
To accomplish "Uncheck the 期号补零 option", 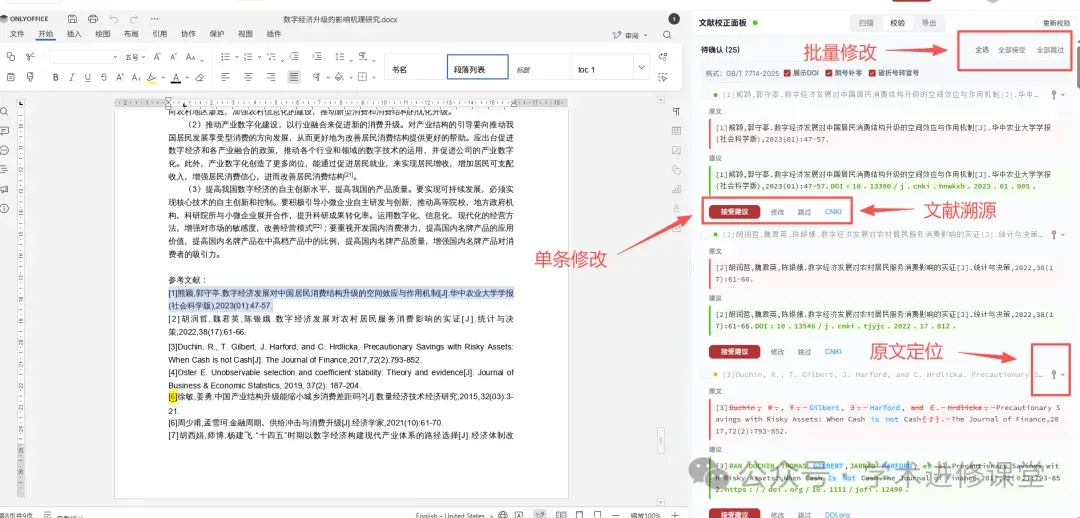I will click(x=828, y=72).
